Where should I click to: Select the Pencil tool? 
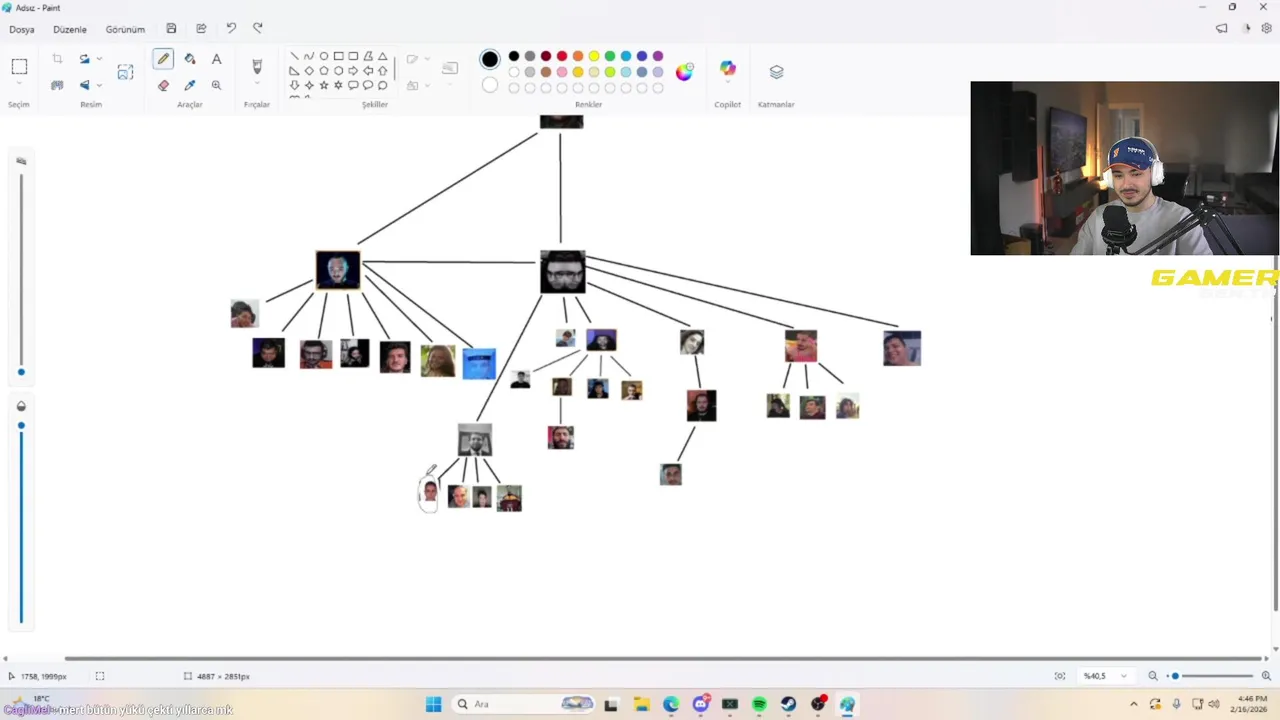[163, 59]
